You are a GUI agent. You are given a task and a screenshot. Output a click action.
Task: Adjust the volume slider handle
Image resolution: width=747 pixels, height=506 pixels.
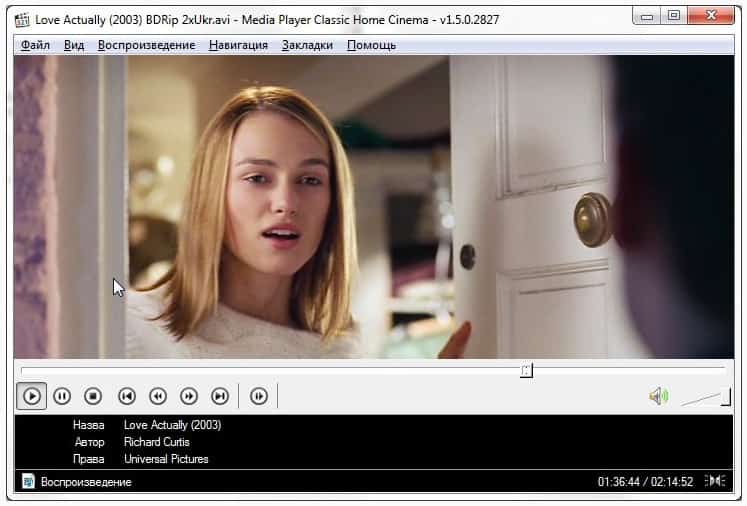[726, 397]
